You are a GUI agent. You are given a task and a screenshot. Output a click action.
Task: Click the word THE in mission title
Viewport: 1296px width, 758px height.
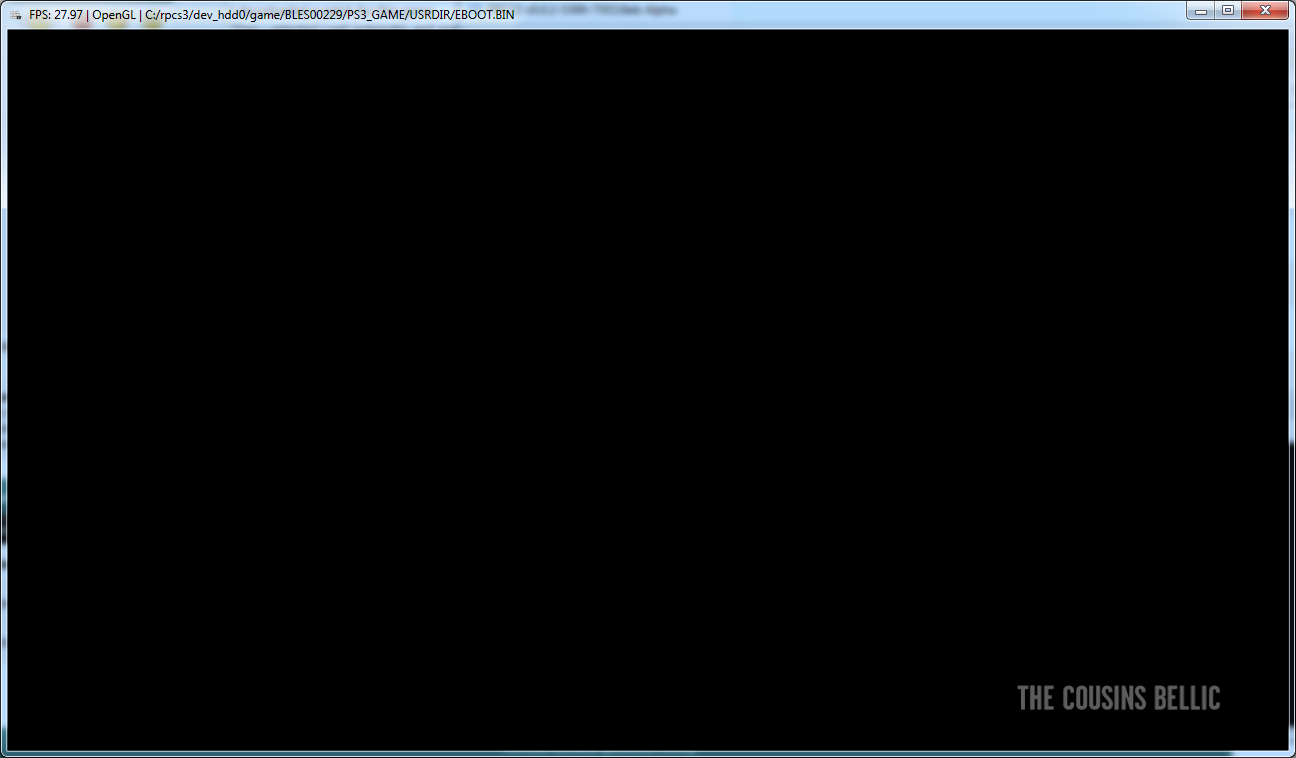click(x=1036, y=698)
